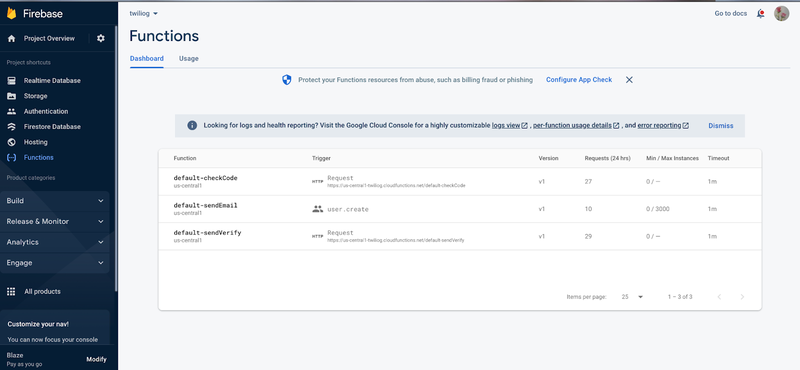The height and width of the screenshot is (370, 800).
Task: Expand the Analytics category
Action: pos(55,242)
